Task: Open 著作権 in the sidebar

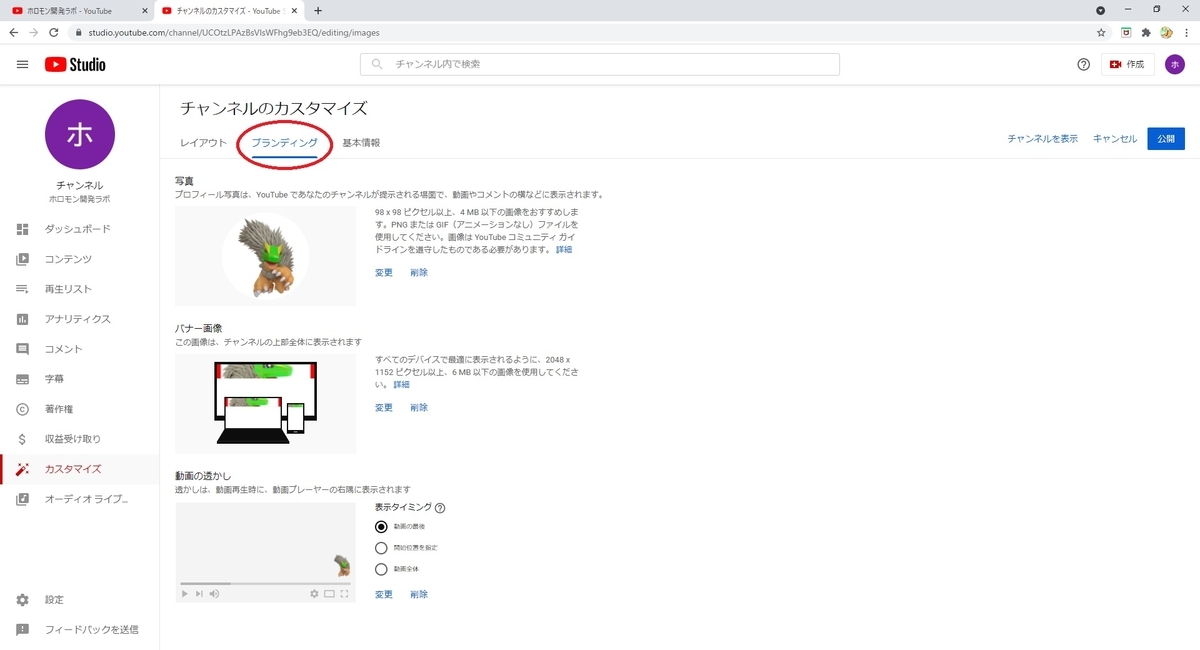Action: (x=80, y=409)
